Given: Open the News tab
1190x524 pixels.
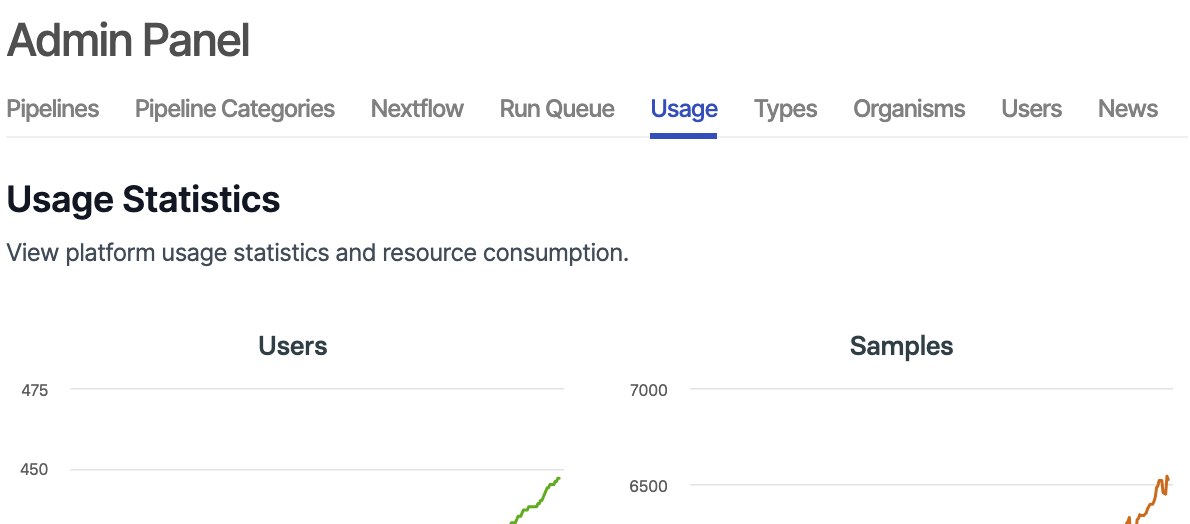Looking at the screenshot, I should point(1127,109).
